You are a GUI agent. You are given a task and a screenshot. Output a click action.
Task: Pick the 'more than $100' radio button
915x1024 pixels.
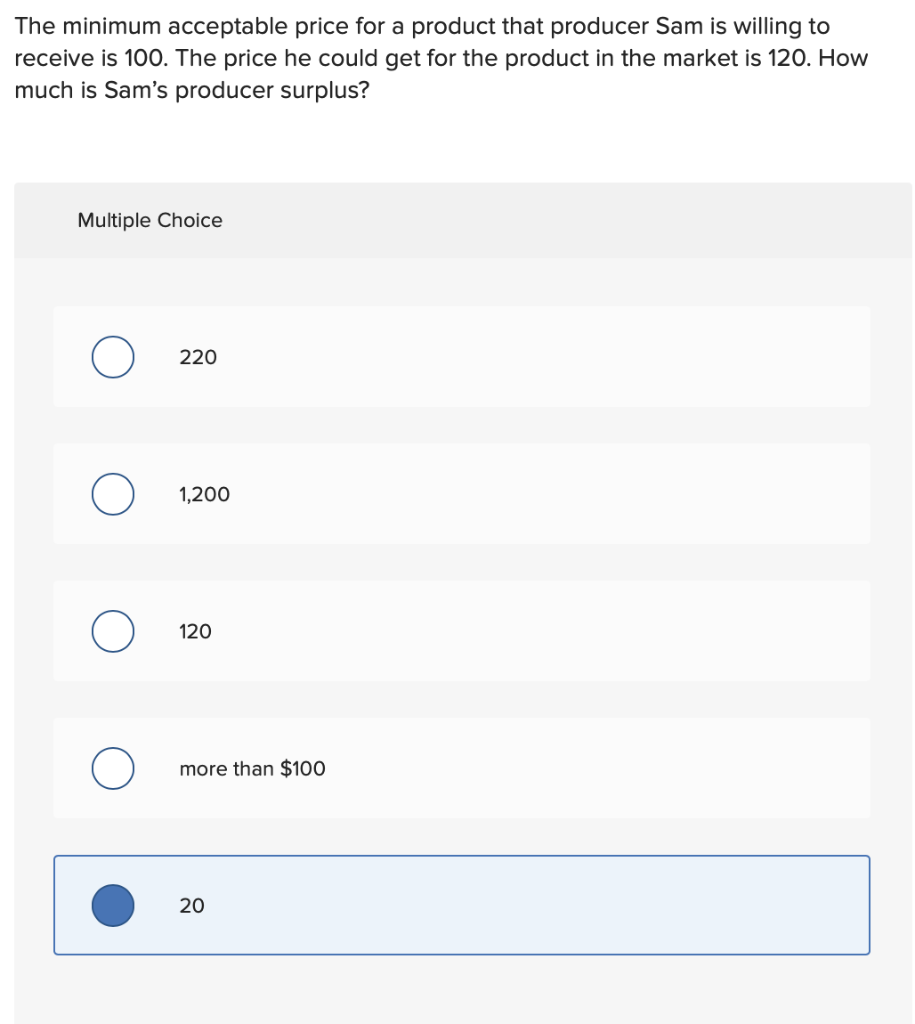(x=113, y=769)
